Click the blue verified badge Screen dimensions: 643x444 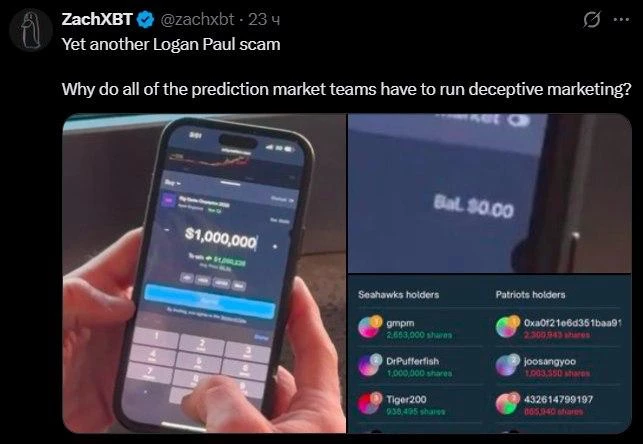tap(145, 20)
